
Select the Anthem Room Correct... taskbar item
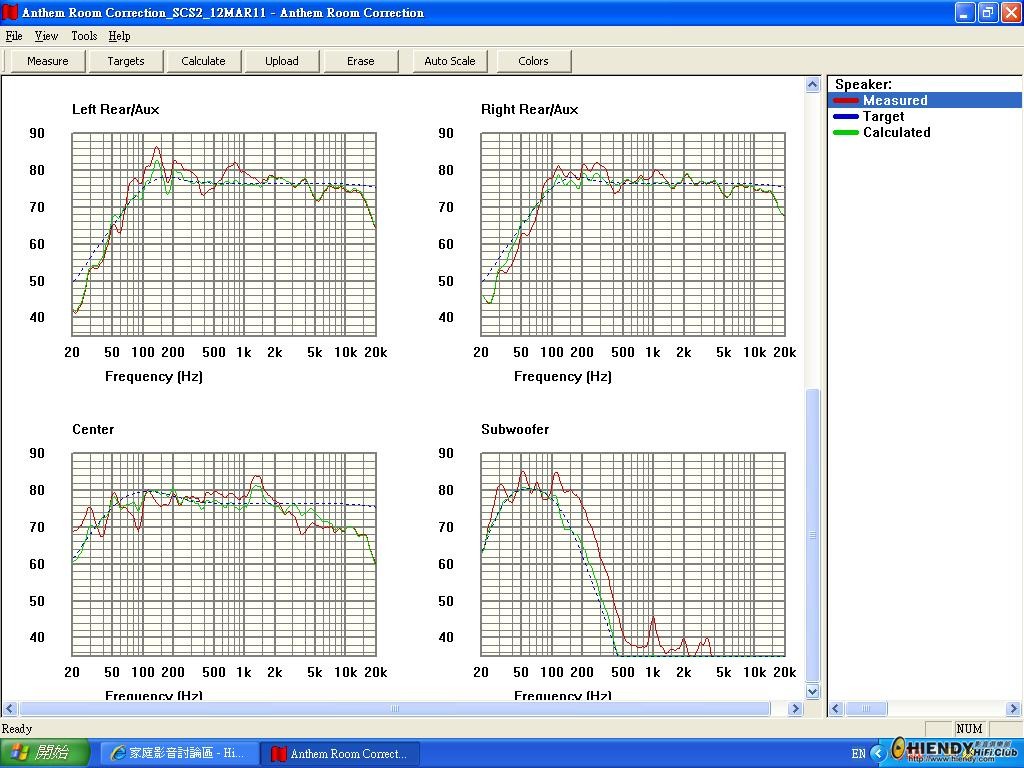click(340, 753)
